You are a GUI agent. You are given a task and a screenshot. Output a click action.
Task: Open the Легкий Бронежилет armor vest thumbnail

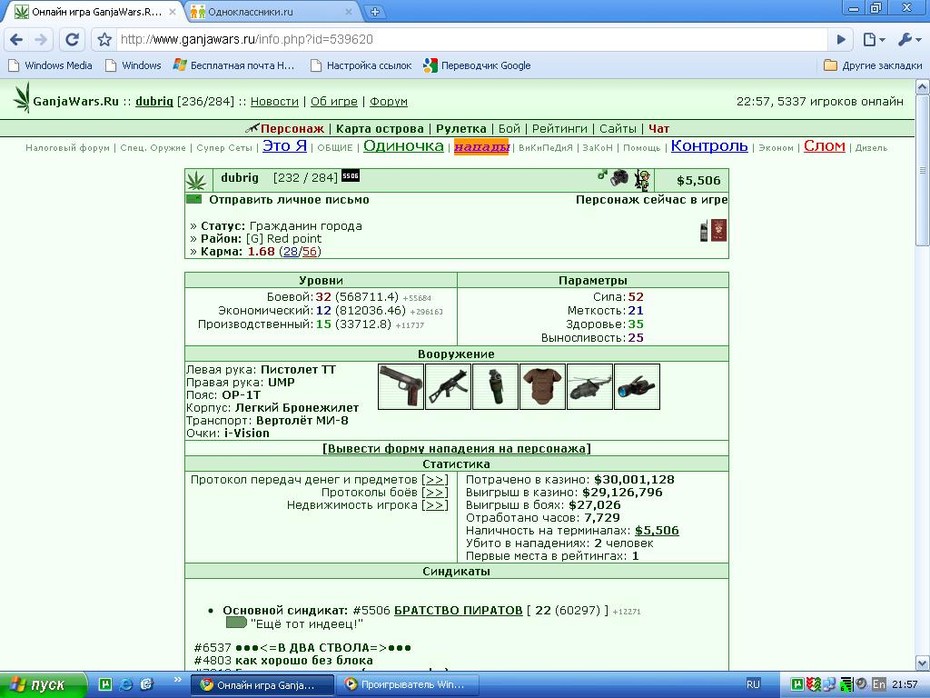tap(543, 387)
